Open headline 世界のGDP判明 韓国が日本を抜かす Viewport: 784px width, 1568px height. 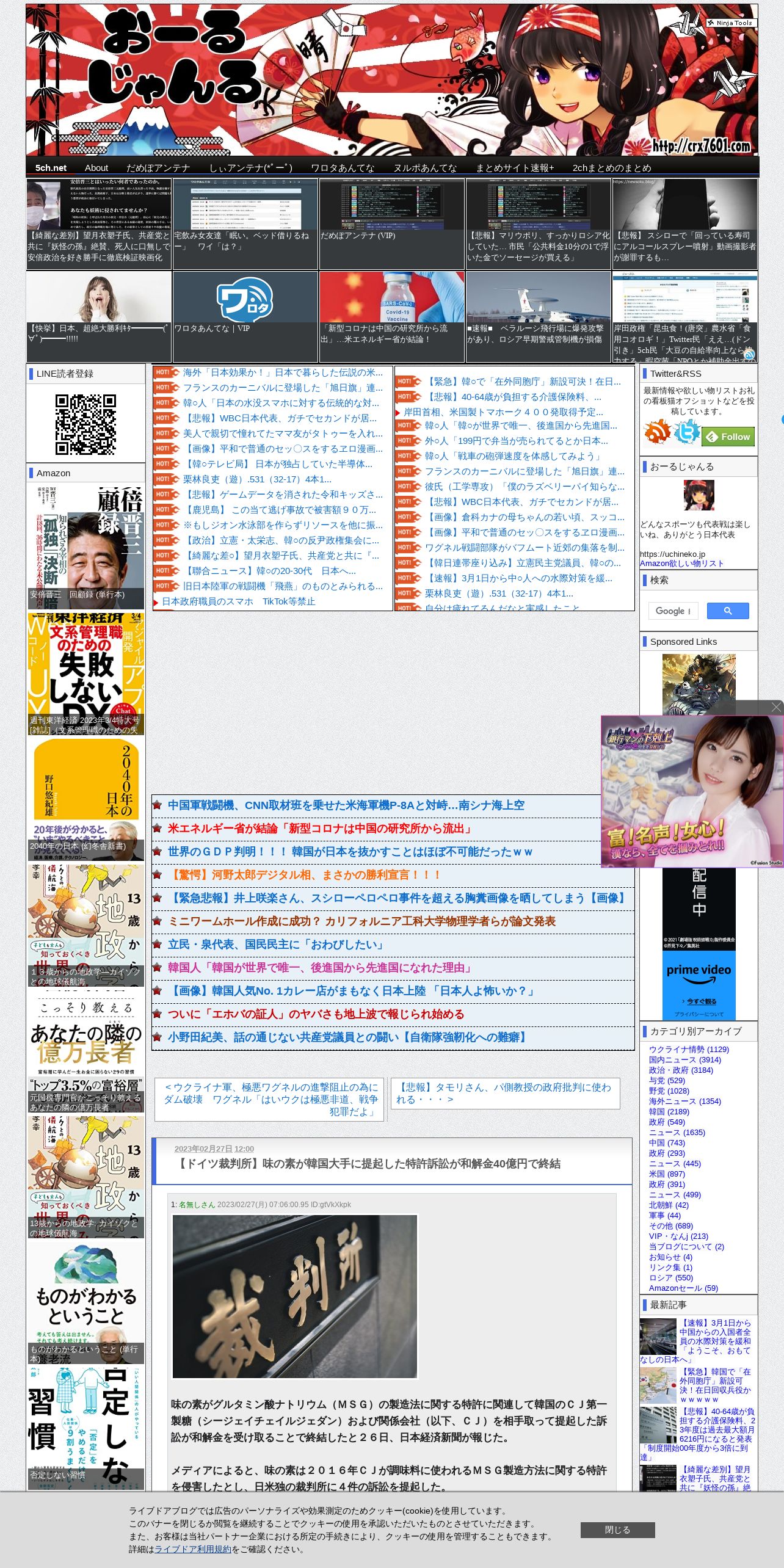click(x=350, y=852)
